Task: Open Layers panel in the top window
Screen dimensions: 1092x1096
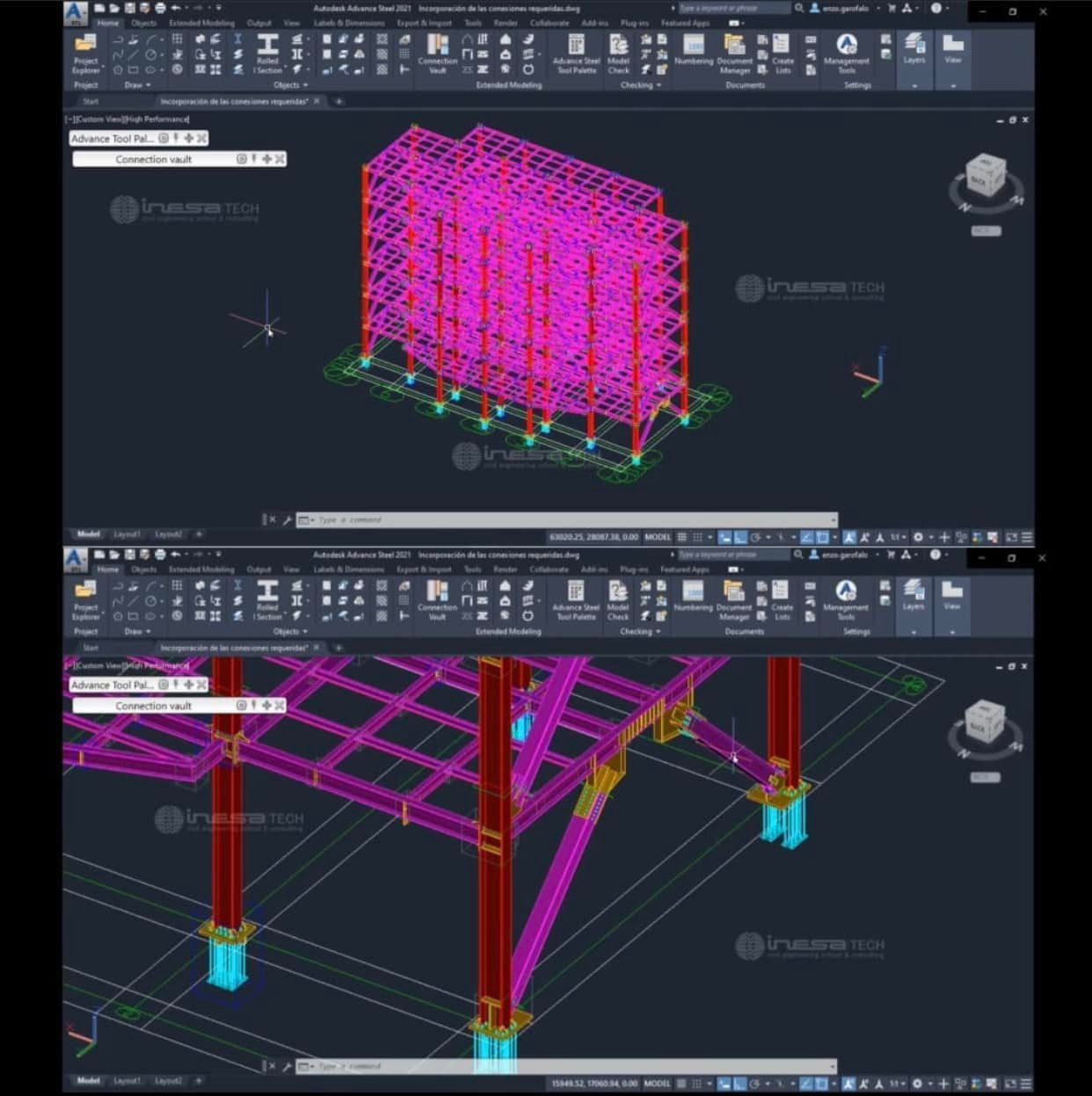Action: point(914,49)
